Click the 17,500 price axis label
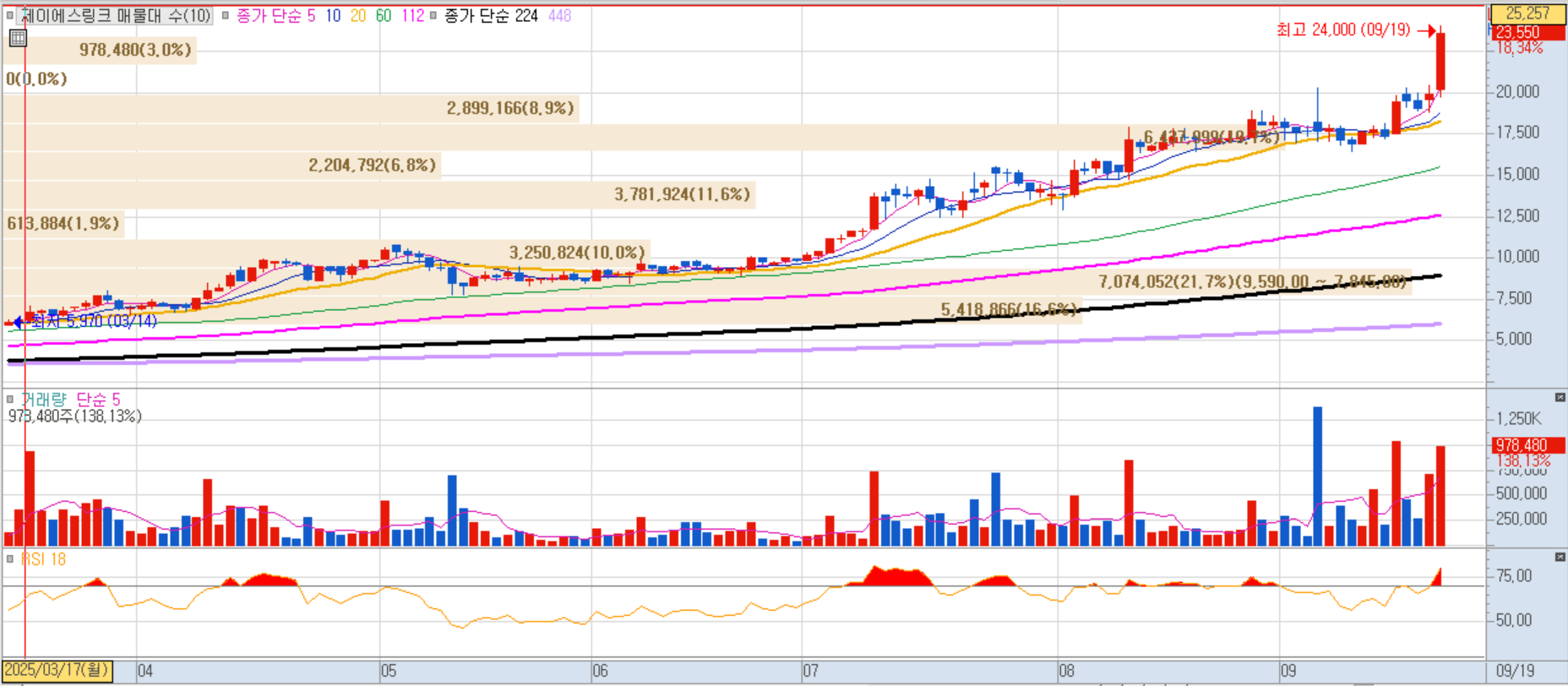 [x=1517, y=133]
